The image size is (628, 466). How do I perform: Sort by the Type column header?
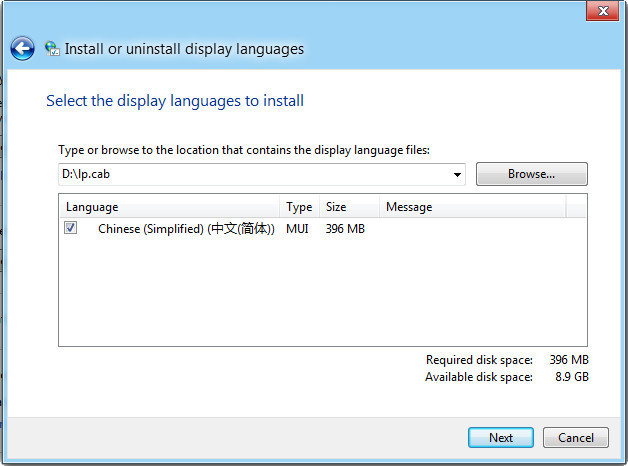(299, 207)
